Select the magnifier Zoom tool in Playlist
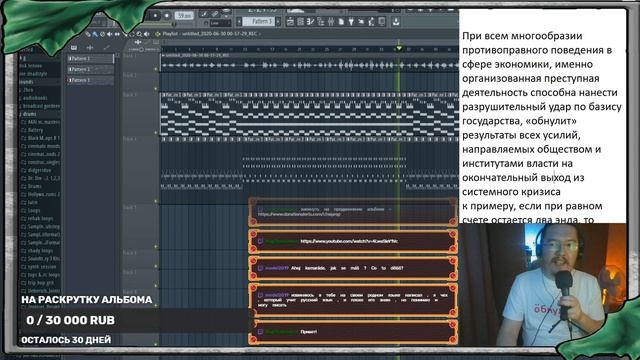 (x=139, y=34)
